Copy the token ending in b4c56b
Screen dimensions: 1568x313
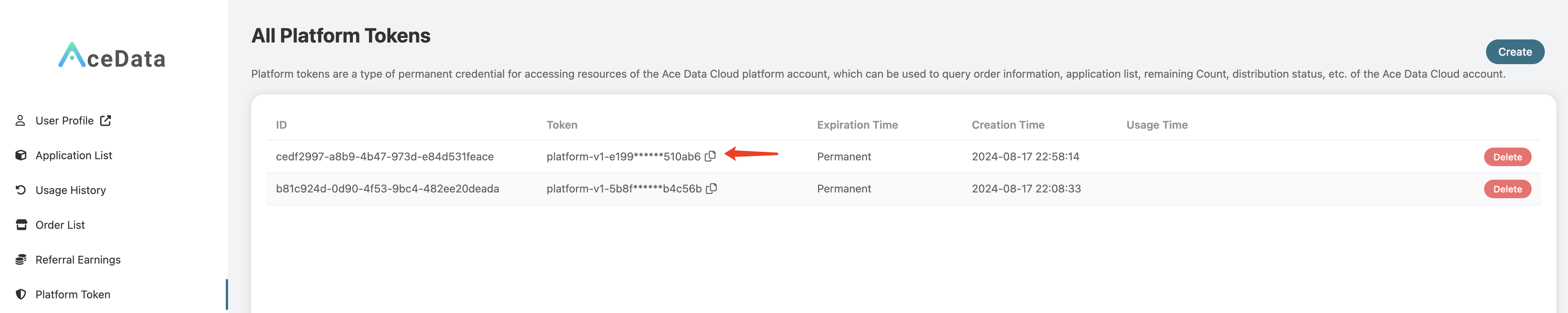(x=711, y=189)
